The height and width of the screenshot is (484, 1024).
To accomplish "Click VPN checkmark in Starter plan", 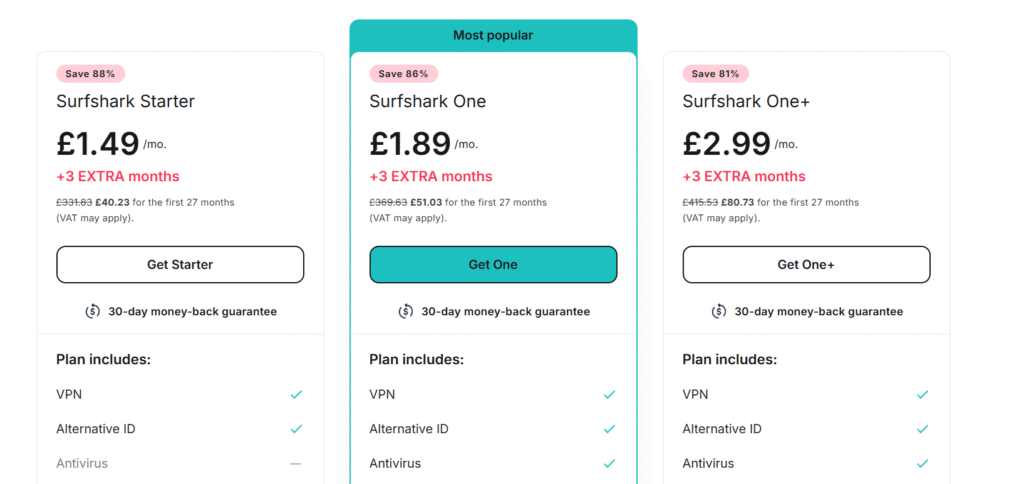I will coord(296,395).
